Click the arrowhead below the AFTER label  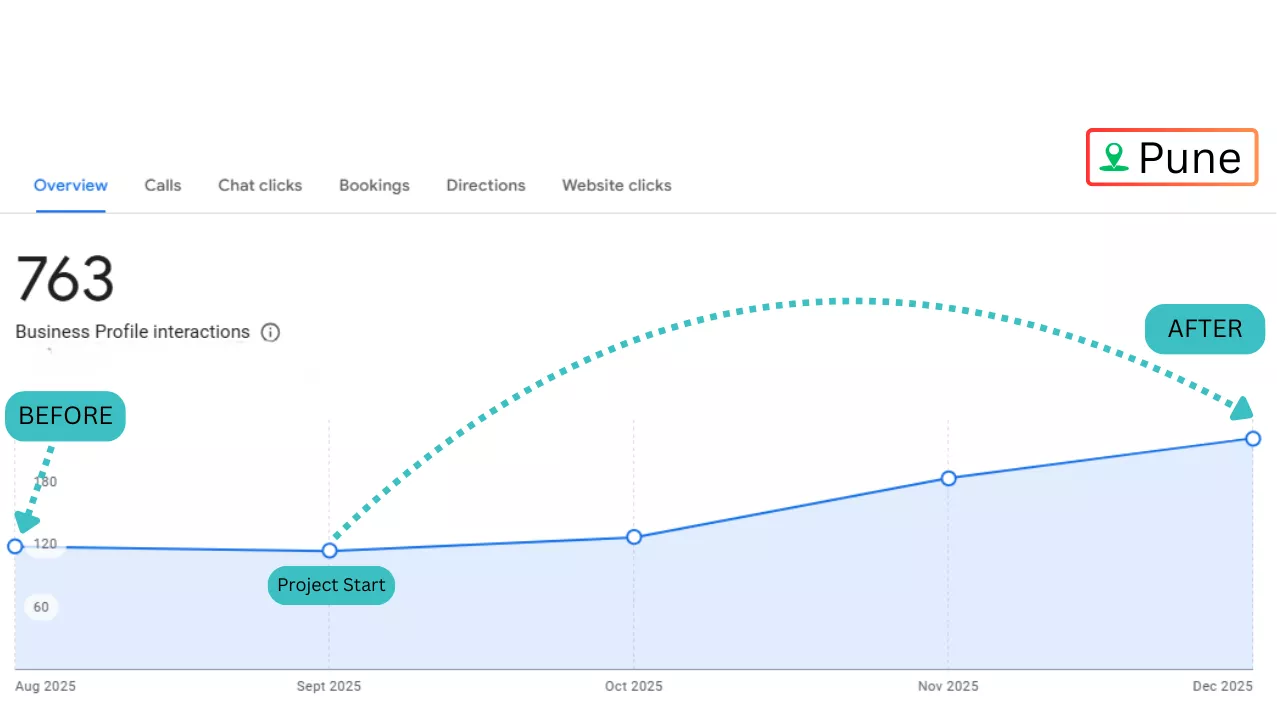coord(1241,408)
